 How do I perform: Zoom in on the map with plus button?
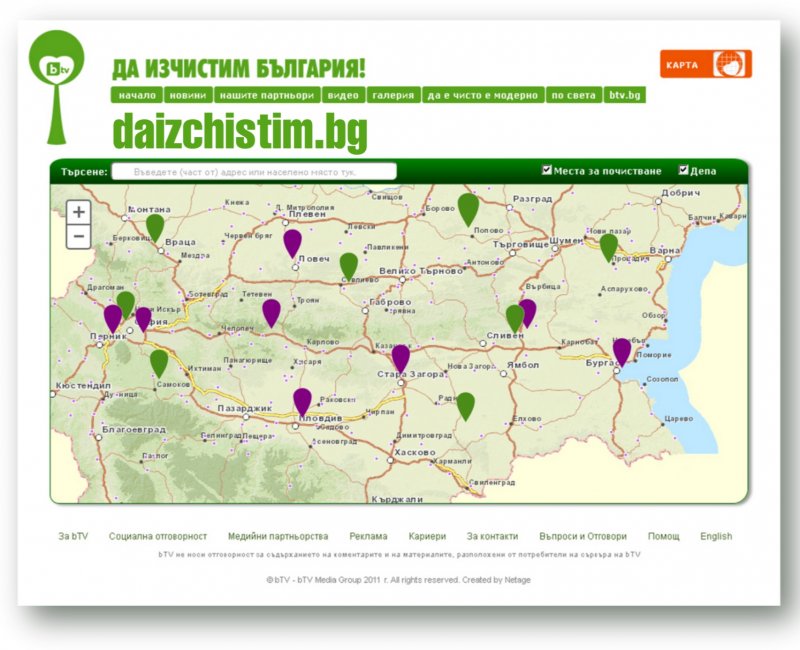tap(79, 212)
